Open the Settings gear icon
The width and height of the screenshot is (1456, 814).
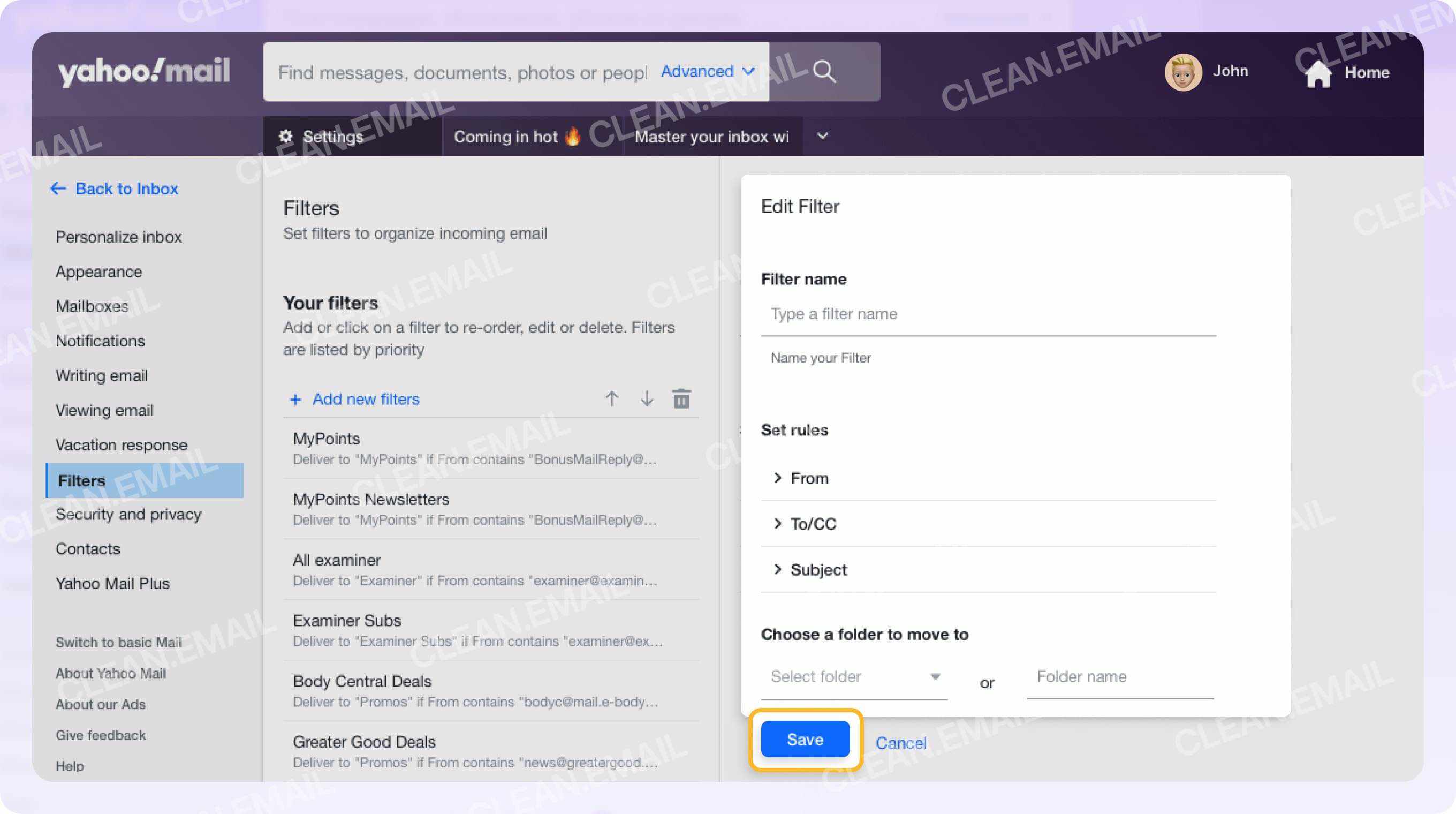click(x=286, y=136)
